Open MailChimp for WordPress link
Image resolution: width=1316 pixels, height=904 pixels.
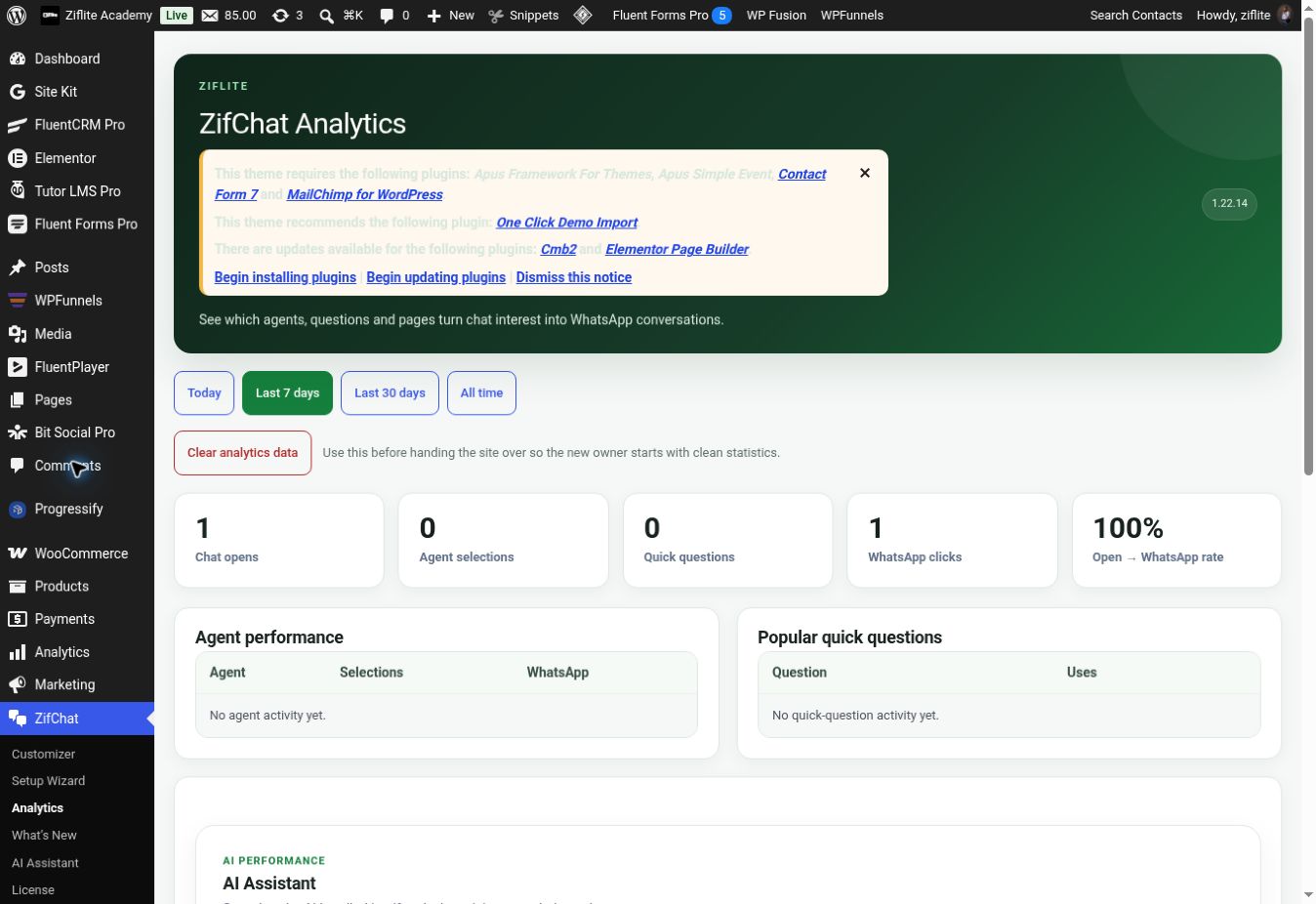(x=364, y=194)
